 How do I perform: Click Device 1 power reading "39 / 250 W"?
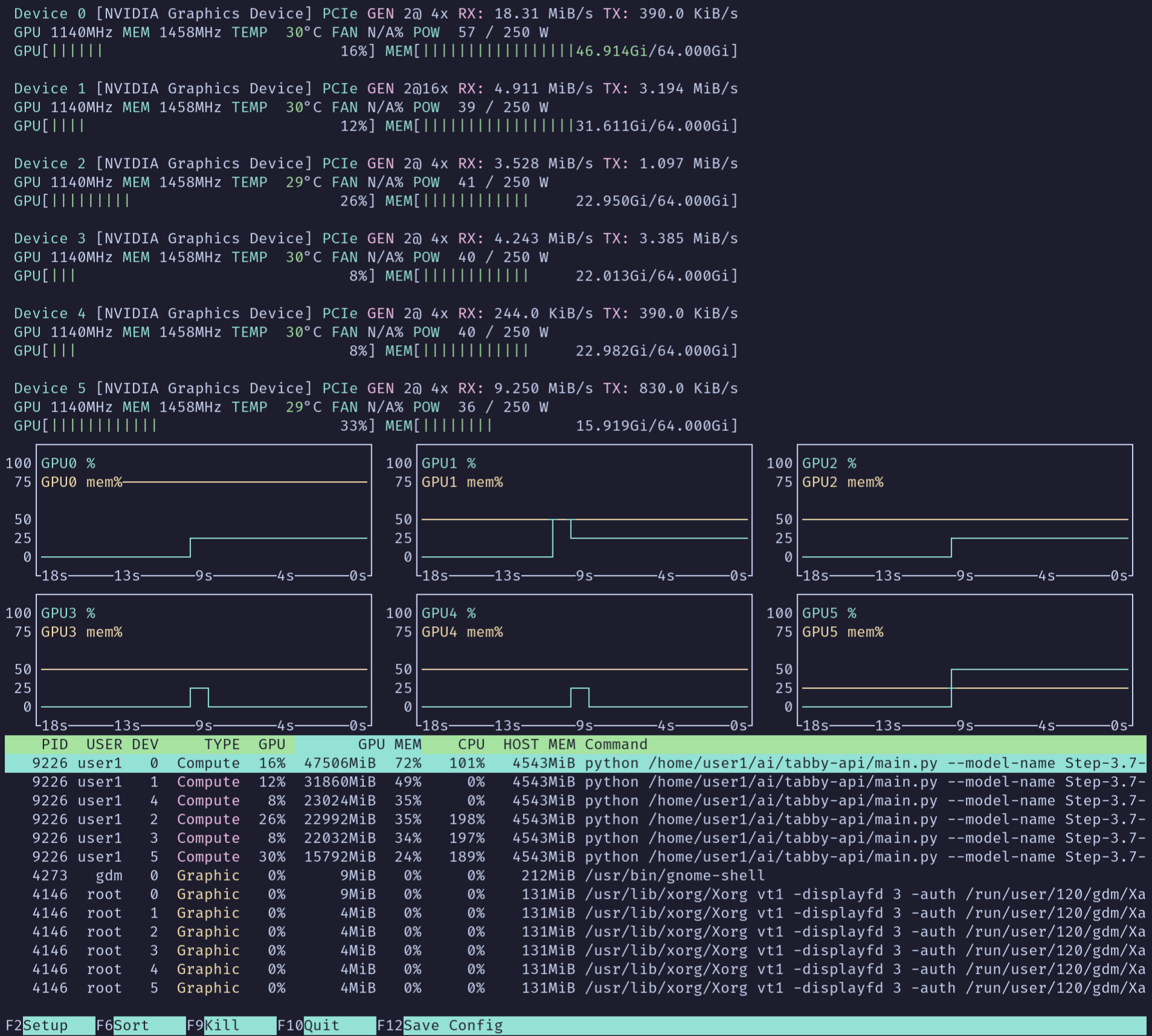tap(503, 107)
